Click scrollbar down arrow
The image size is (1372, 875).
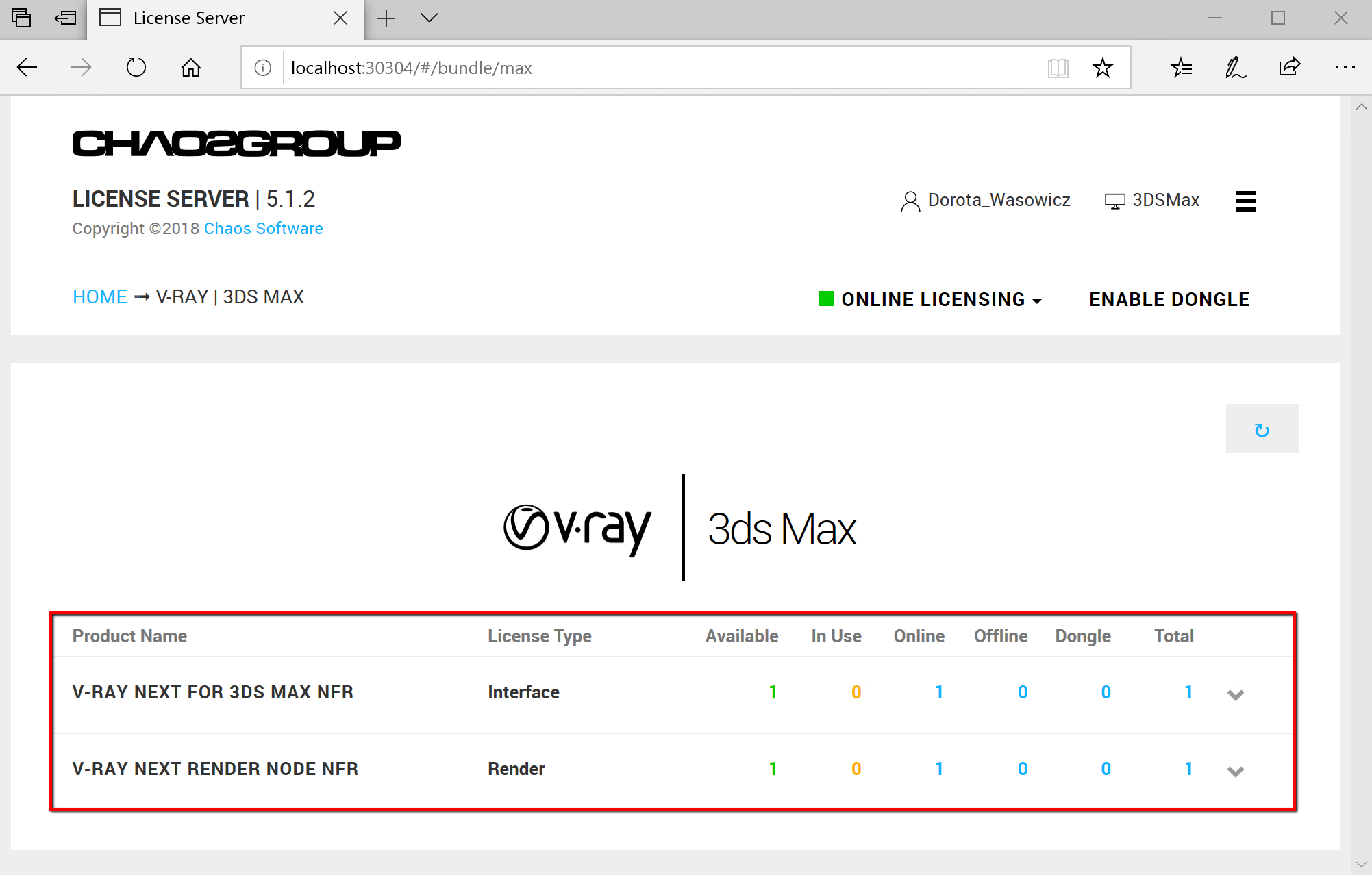click(x=1361, y=865)
